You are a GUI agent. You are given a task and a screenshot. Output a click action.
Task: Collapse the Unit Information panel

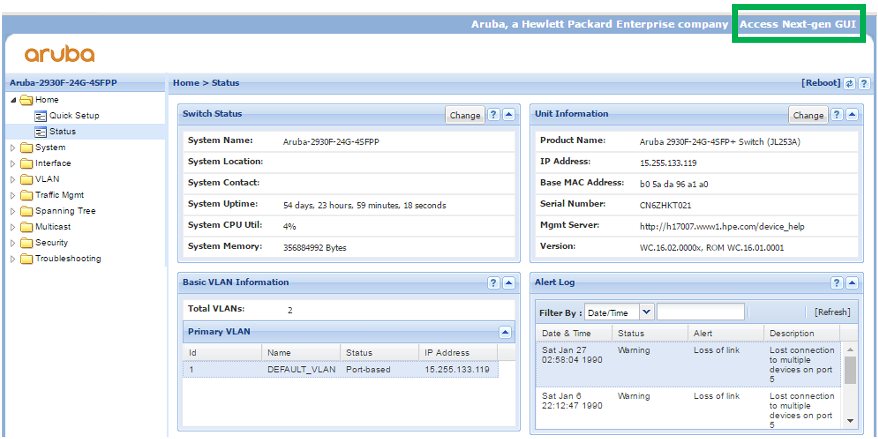852,114
